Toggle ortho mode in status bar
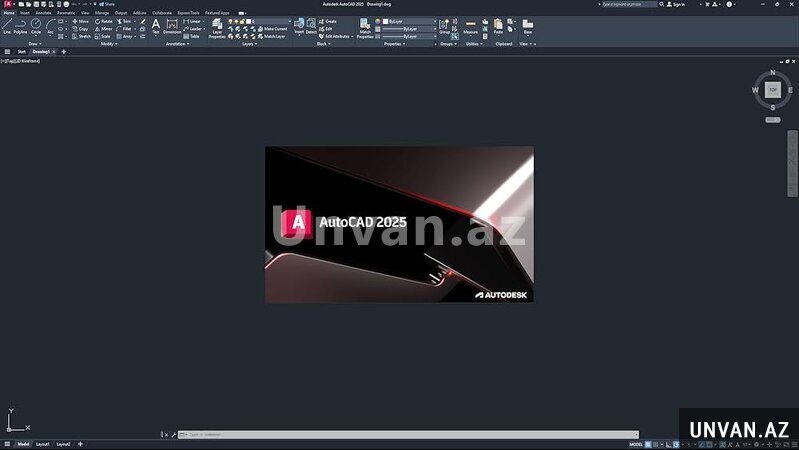799x450 pixels. click(668, 445)
